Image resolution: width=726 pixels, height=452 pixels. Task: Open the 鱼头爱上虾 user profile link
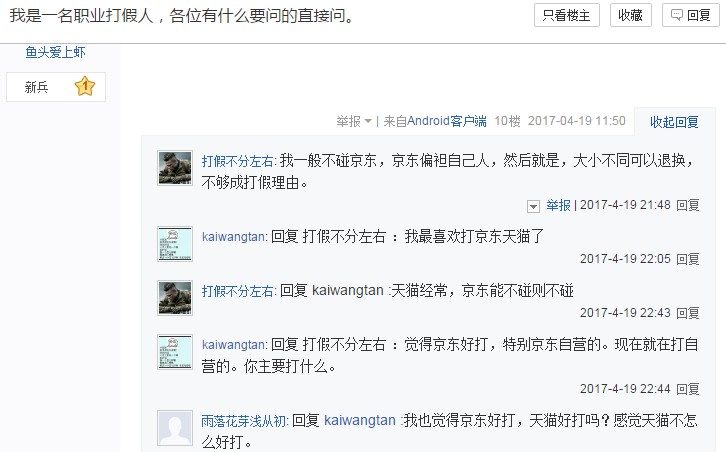[56, 52]
